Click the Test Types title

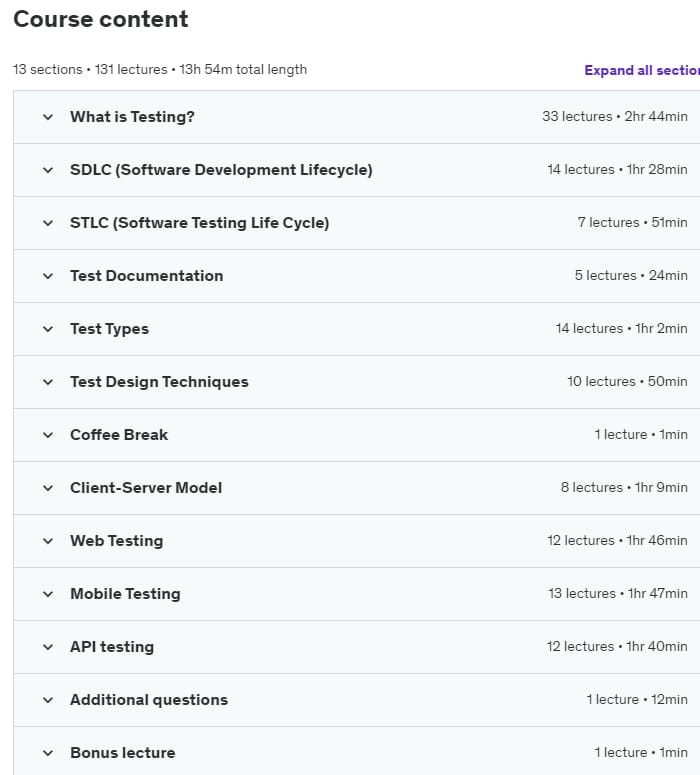[109, 329]
